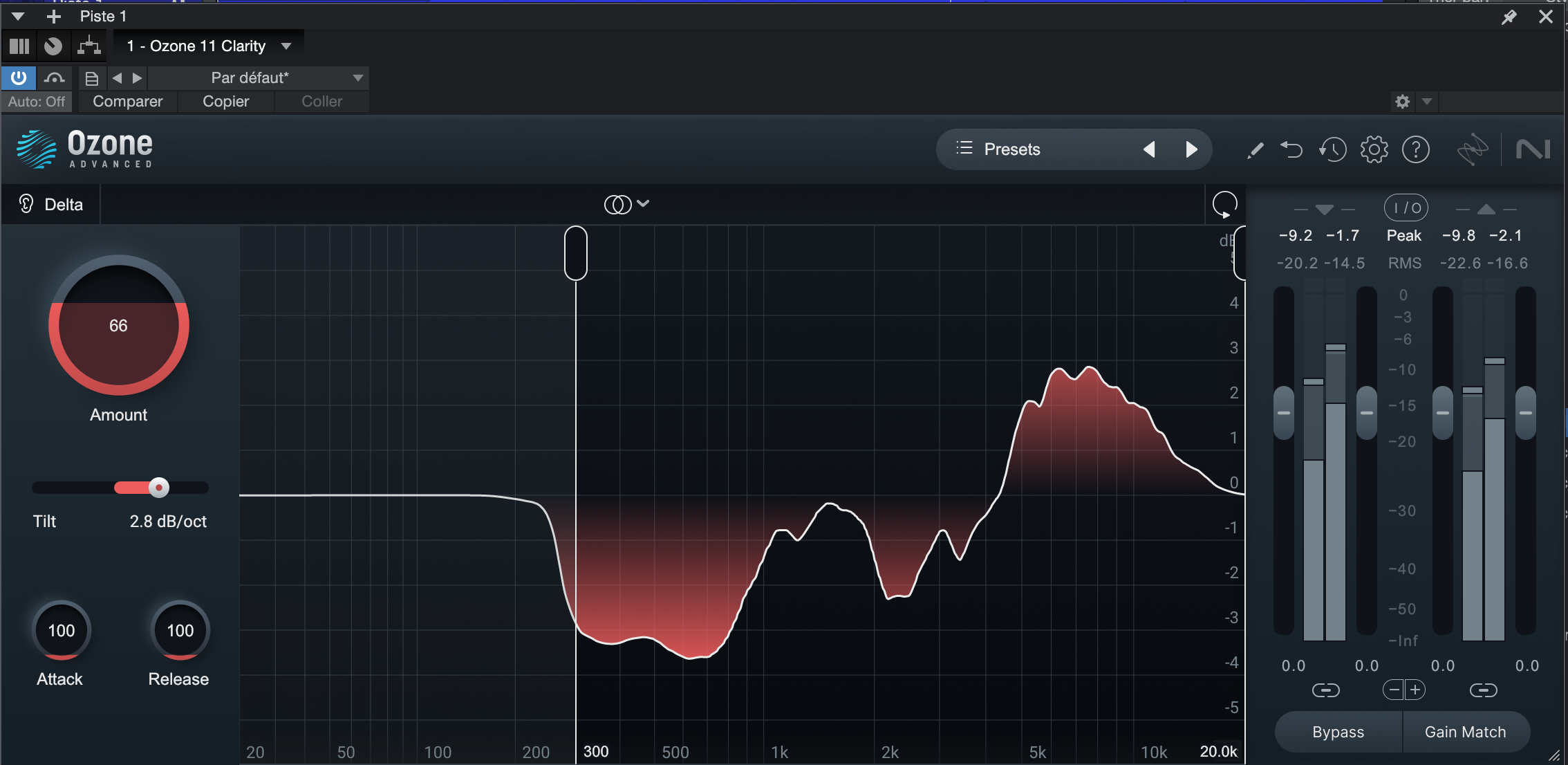Open Ozone settings gear icon
The image size is (1568, 765).
(x=1374, y=149)
